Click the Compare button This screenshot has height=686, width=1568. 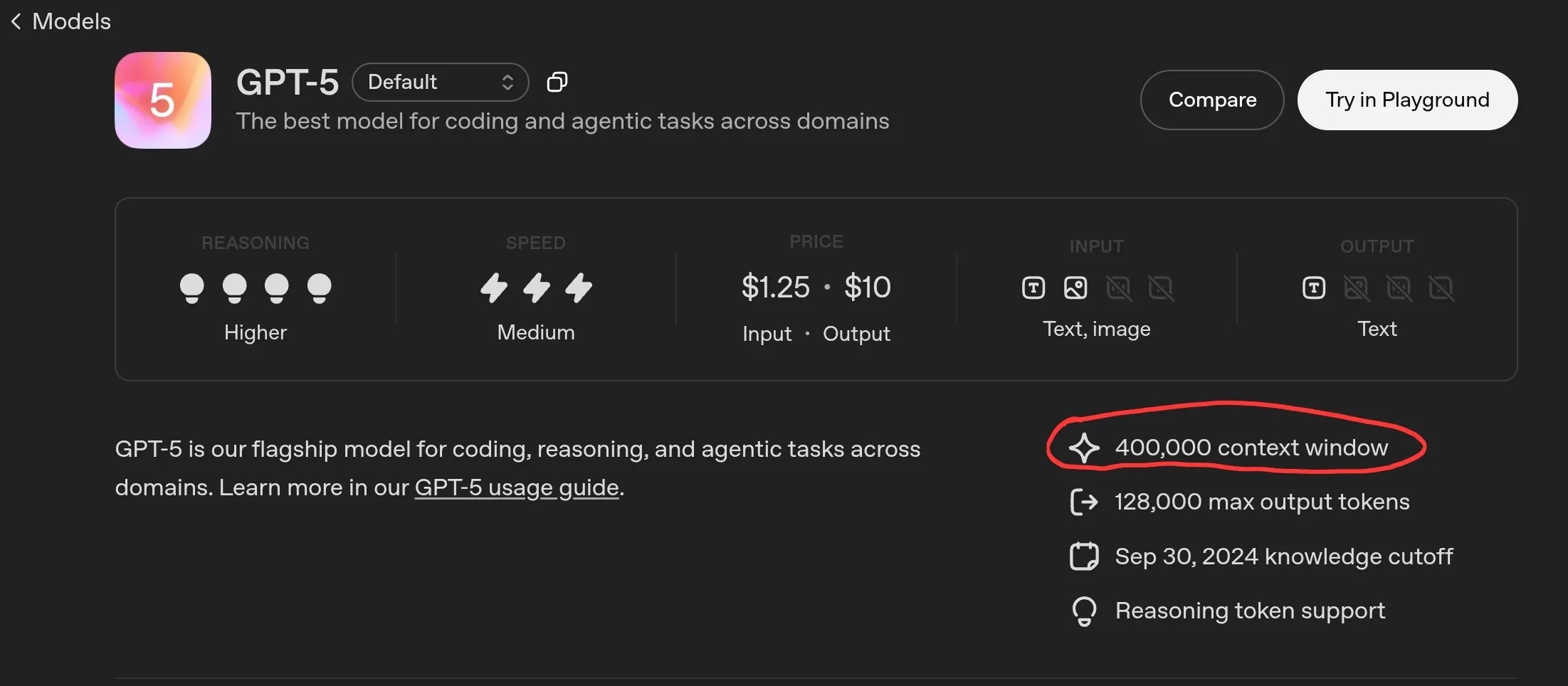coord(1212,100)
